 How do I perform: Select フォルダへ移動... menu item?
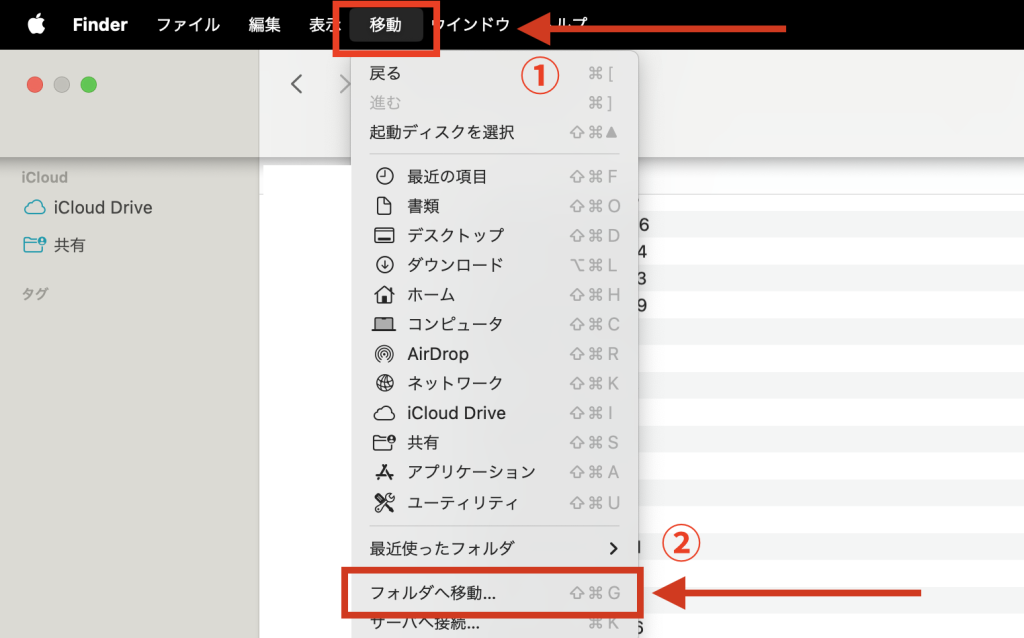(x=433, y=593)
